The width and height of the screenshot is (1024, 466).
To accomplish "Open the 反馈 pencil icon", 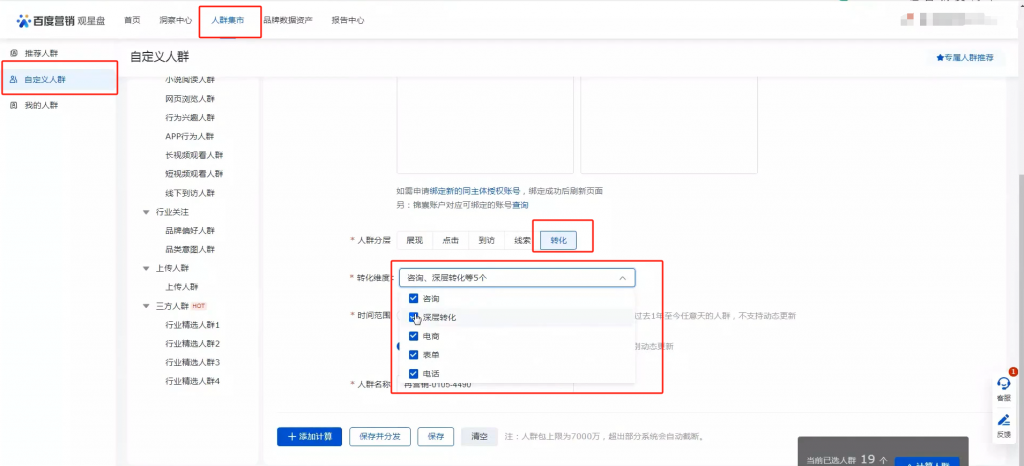I will tap(1004, 420).
